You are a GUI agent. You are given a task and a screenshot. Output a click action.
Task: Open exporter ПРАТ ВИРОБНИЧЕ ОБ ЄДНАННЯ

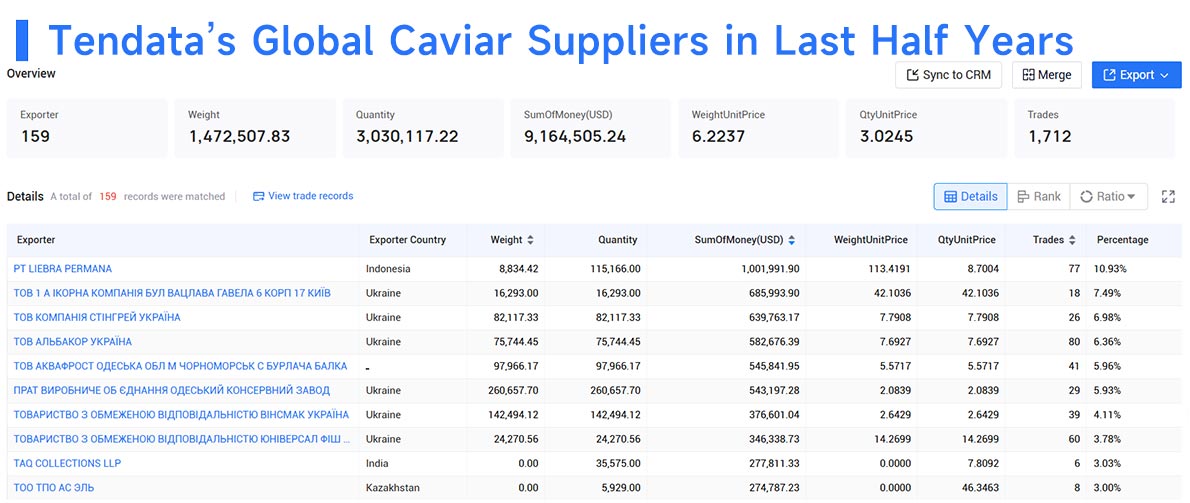pos(172,390)
